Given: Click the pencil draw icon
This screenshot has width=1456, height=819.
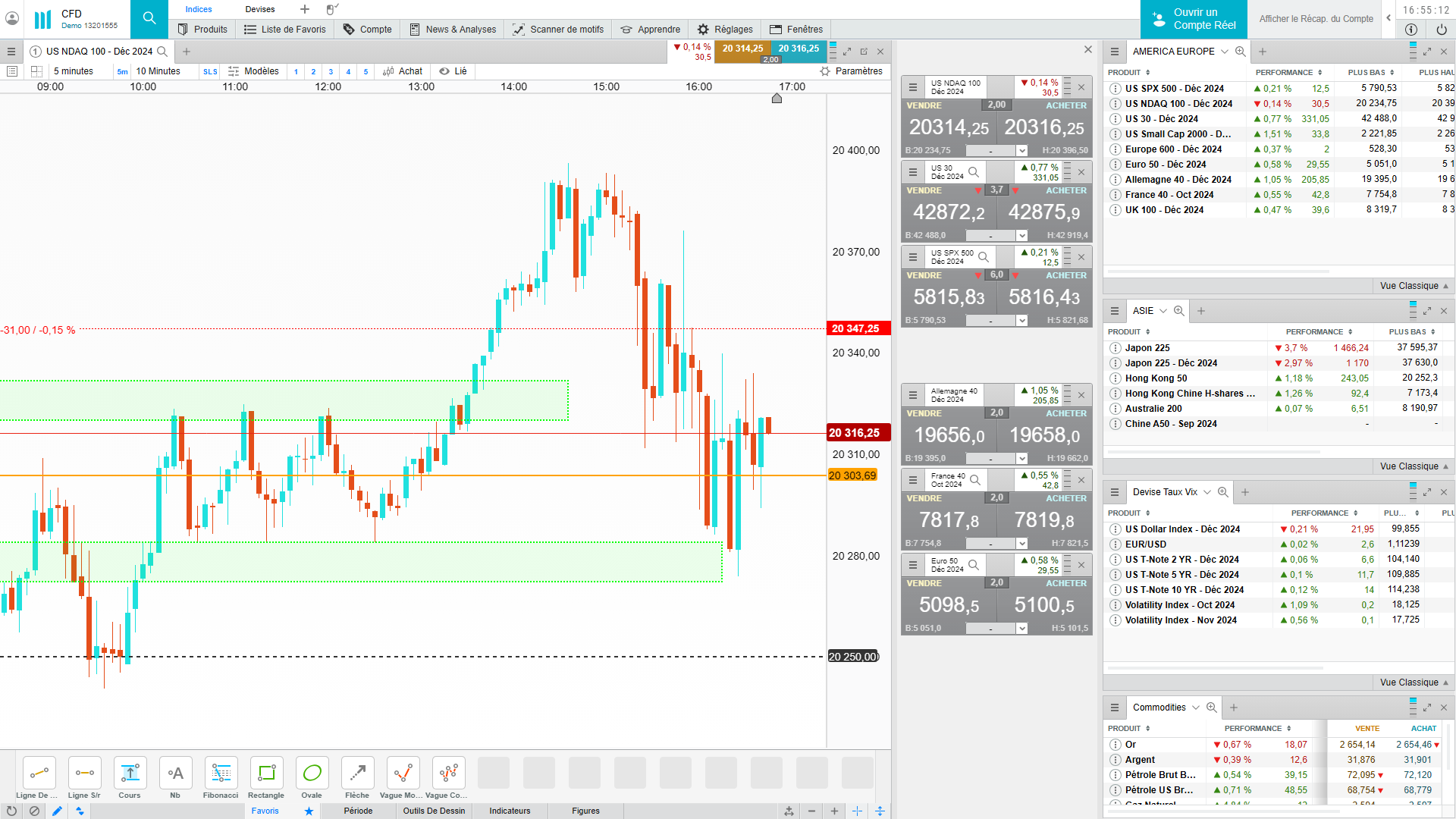Looking at the screenshot, I should tap(57, 811).
